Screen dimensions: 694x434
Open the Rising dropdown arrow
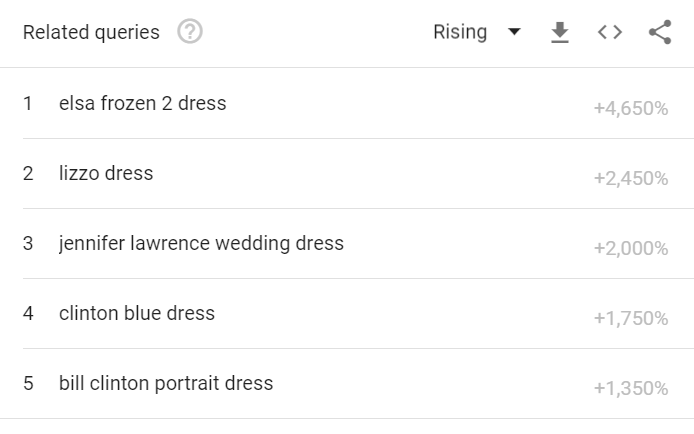pos(514,32)
